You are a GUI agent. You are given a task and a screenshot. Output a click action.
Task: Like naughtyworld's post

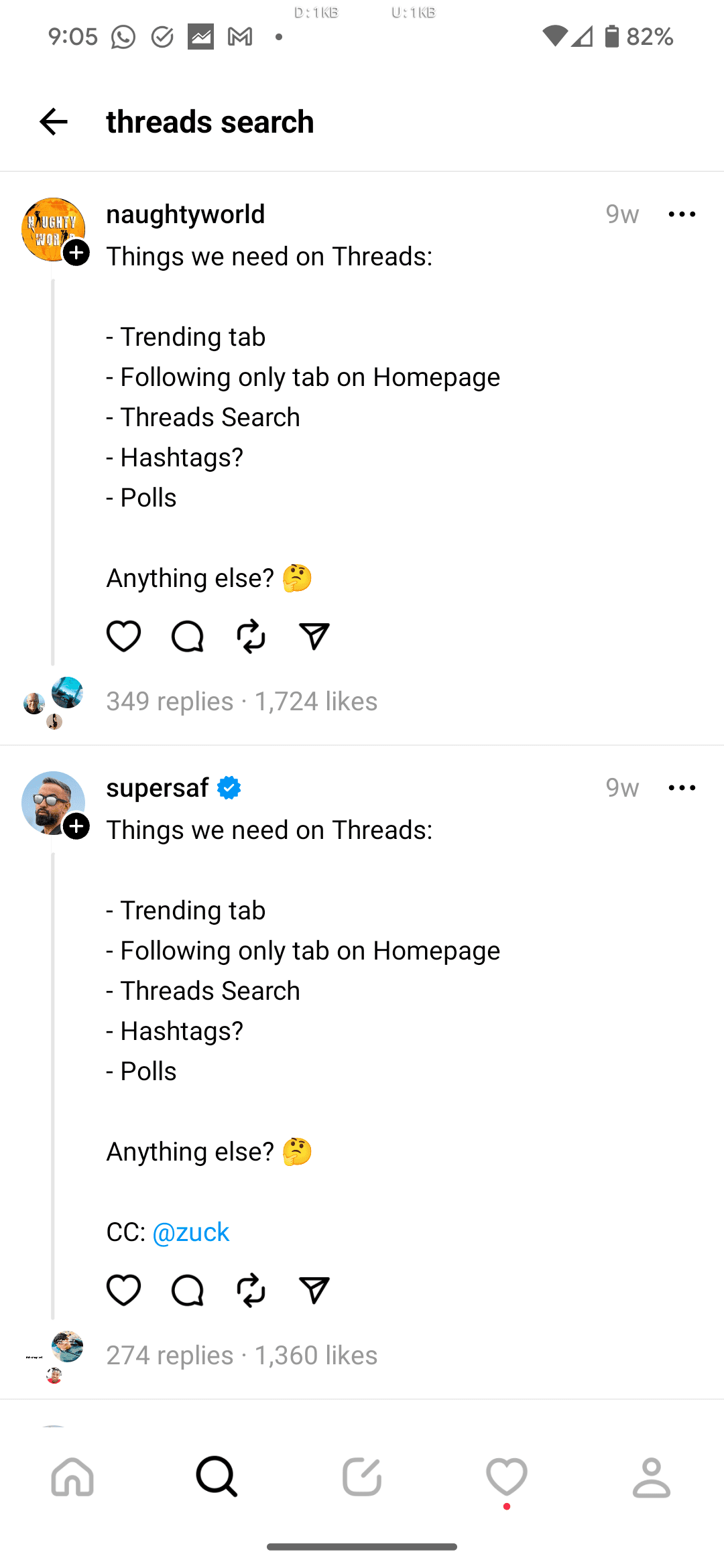pos(123,636)
